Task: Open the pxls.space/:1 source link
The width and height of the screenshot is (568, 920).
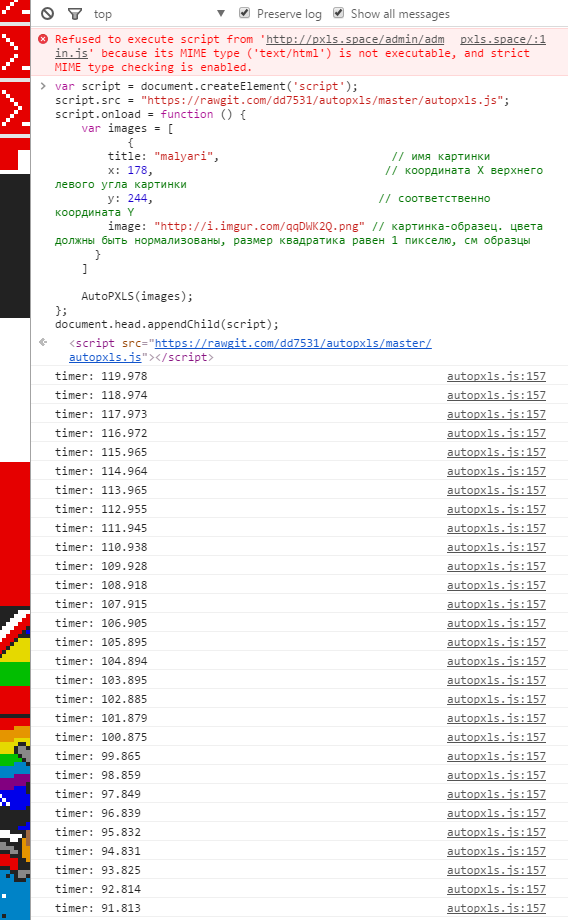Action: click(503, 39)
